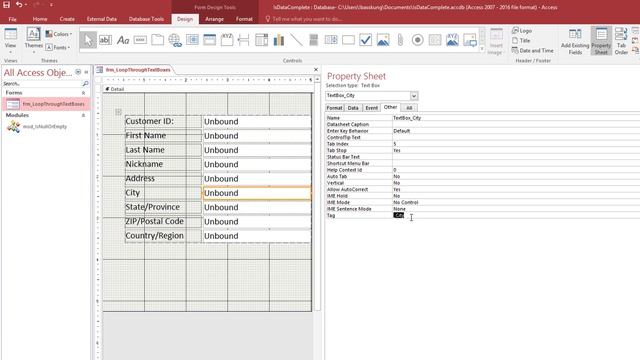Pick the Check Box control
This screenshot has height=360, width=640.
pyautogui.click(x=366, y=40)
